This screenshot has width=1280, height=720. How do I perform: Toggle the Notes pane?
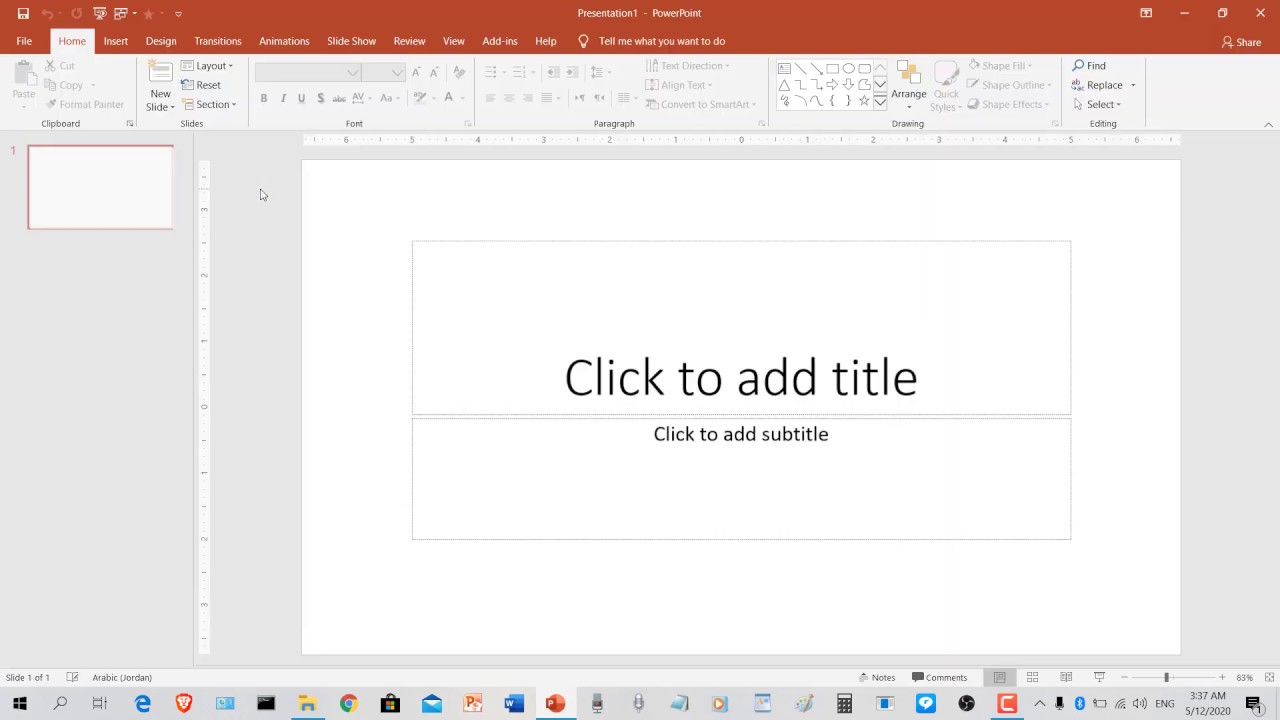876,678
